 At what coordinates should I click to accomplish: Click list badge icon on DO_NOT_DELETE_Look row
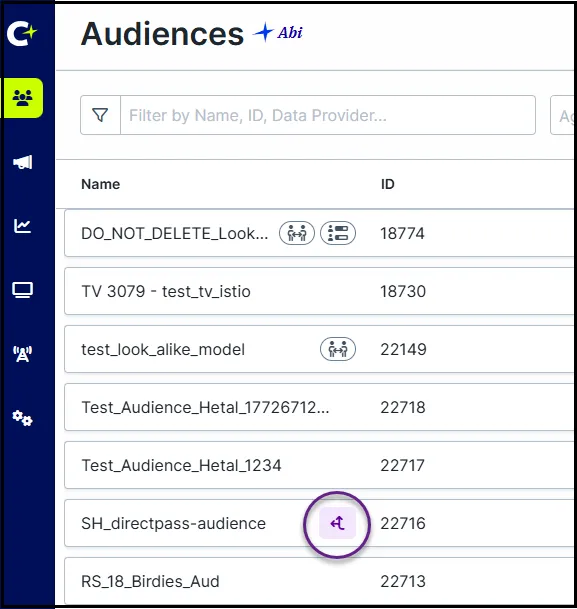pyautogui.click(x=338, y=233)
